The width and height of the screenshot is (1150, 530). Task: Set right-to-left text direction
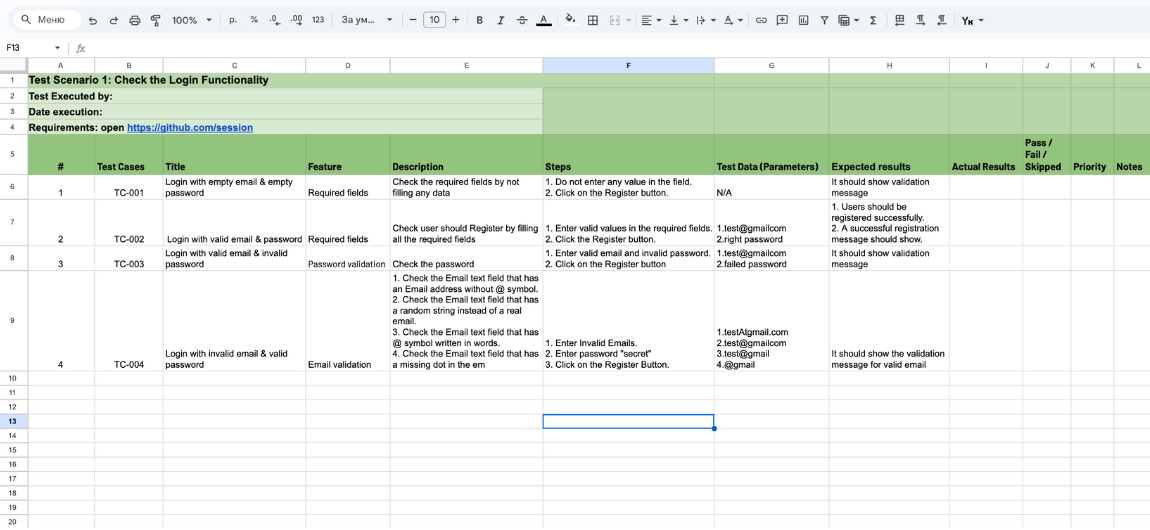(941, 21)
